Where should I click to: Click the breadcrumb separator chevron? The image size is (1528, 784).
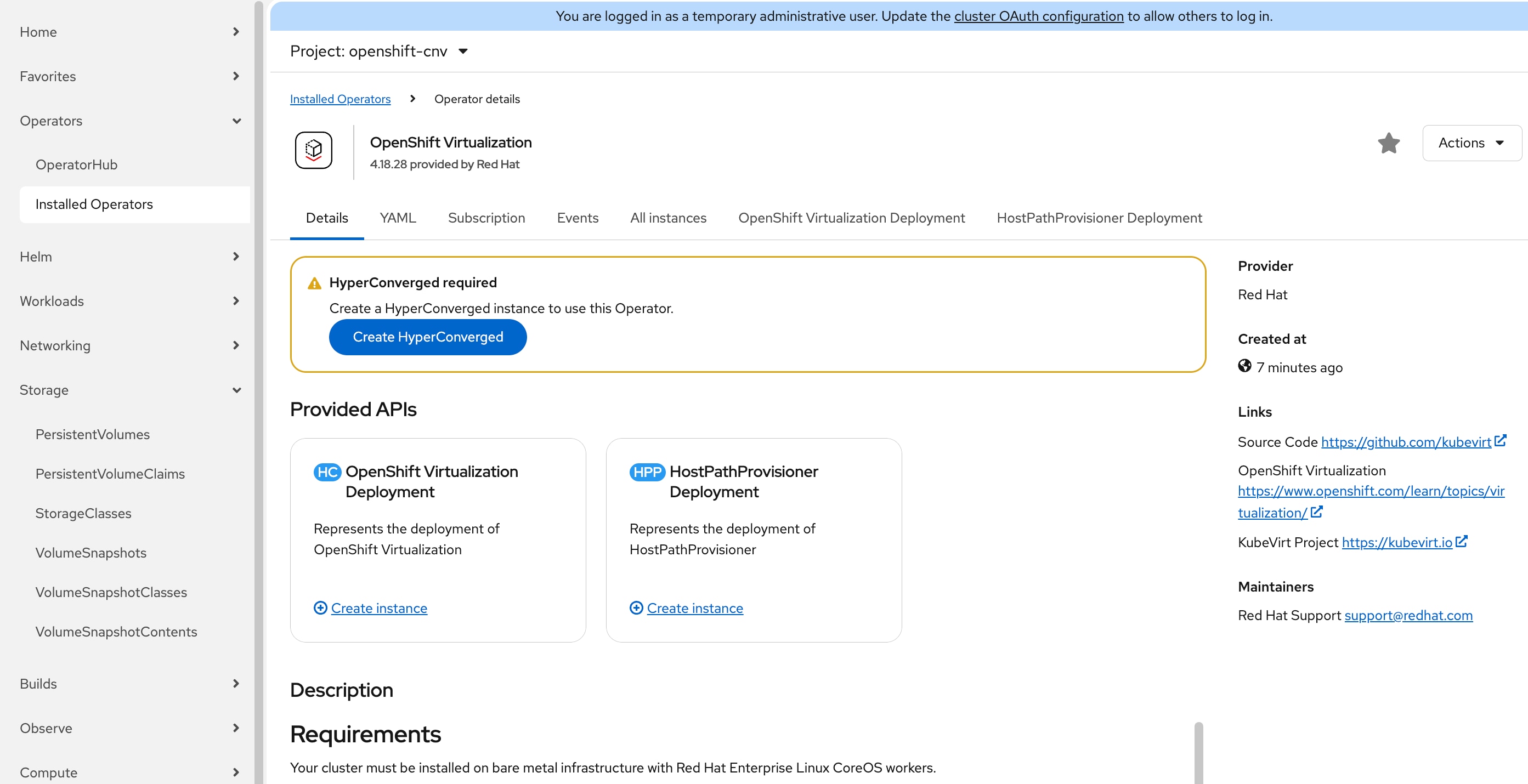point(412,99)
